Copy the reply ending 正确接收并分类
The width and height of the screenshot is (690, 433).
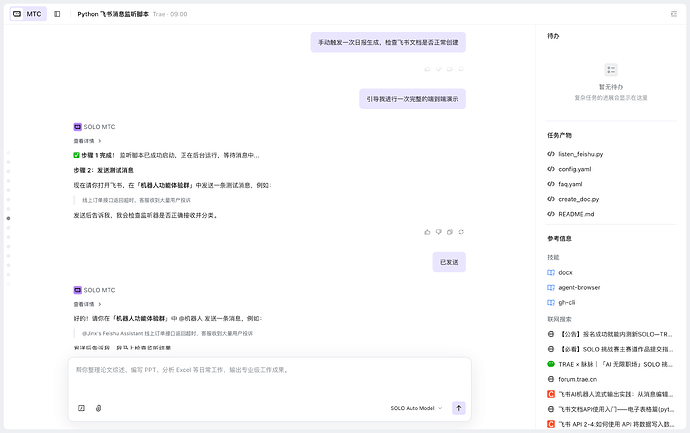coord(450,232)
